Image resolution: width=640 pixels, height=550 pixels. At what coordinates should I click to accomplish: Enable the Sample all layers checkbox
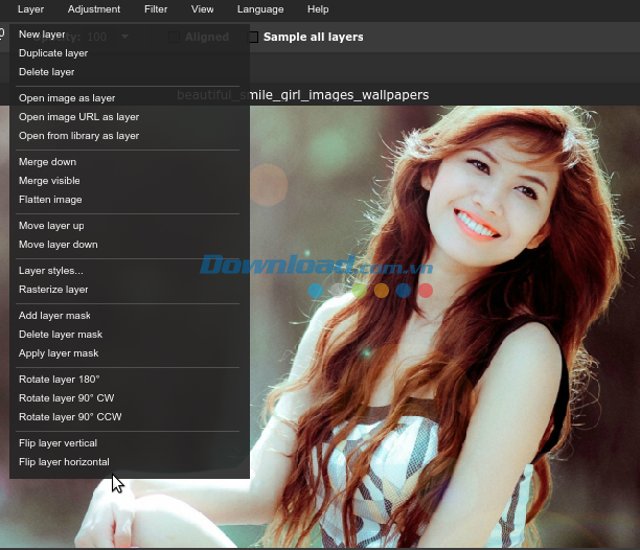[x=253, y=37]
